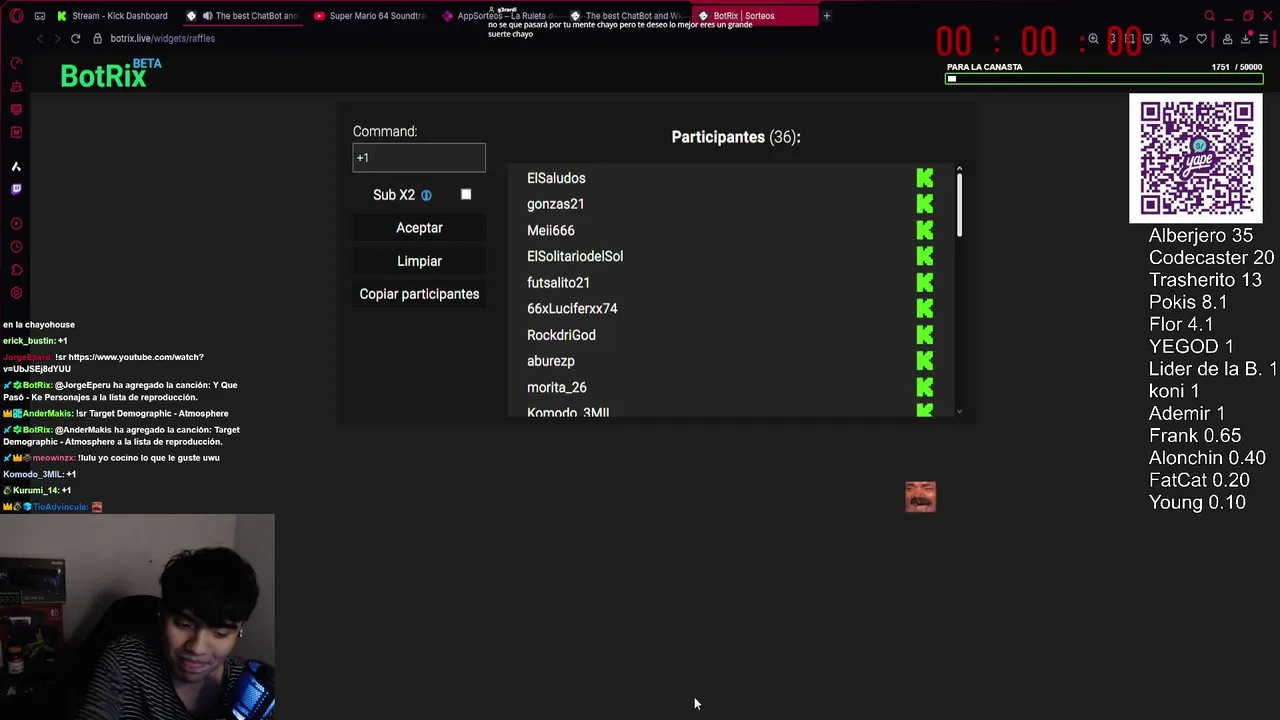The width and height of the screenshot is (1280, 720).
Task: Click Kick icon next to ElSaludos
Action: point(925,178)
